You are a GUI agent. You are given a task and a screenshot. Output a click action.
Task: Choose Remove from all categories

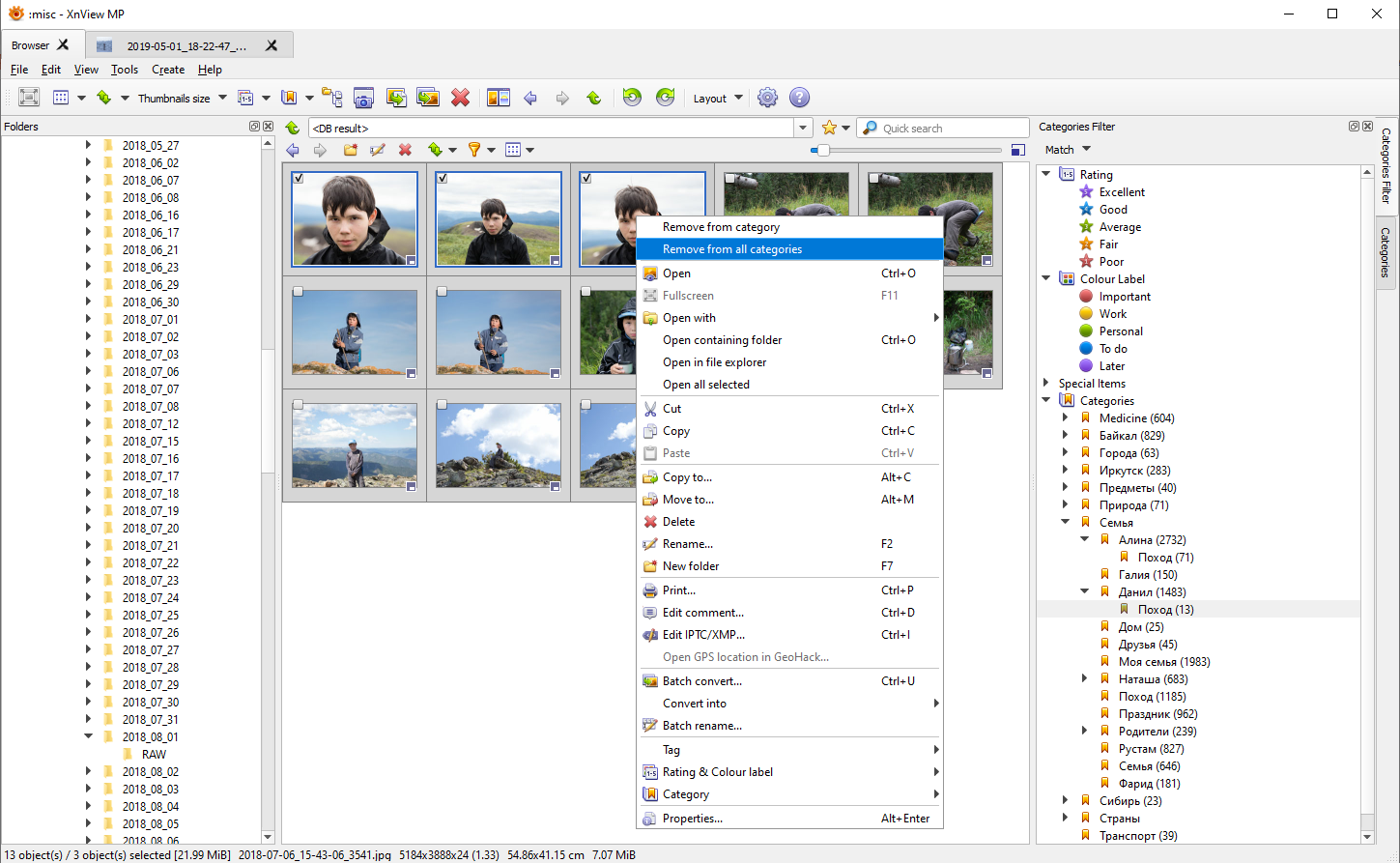[732, 249]
